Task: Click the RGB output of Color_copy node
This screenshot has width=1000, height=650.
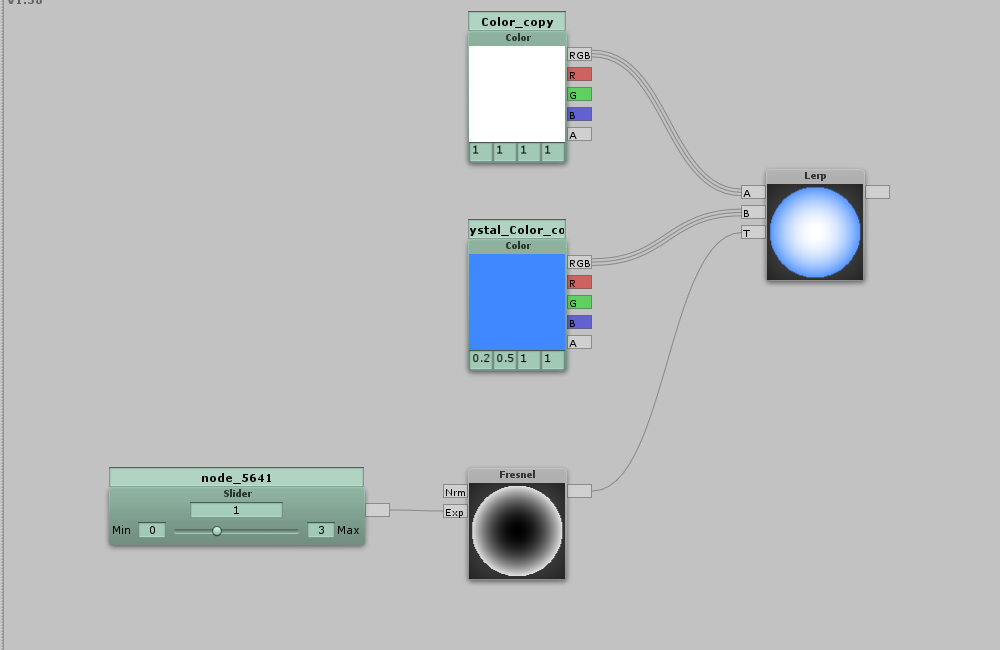Action: [579, 55]
